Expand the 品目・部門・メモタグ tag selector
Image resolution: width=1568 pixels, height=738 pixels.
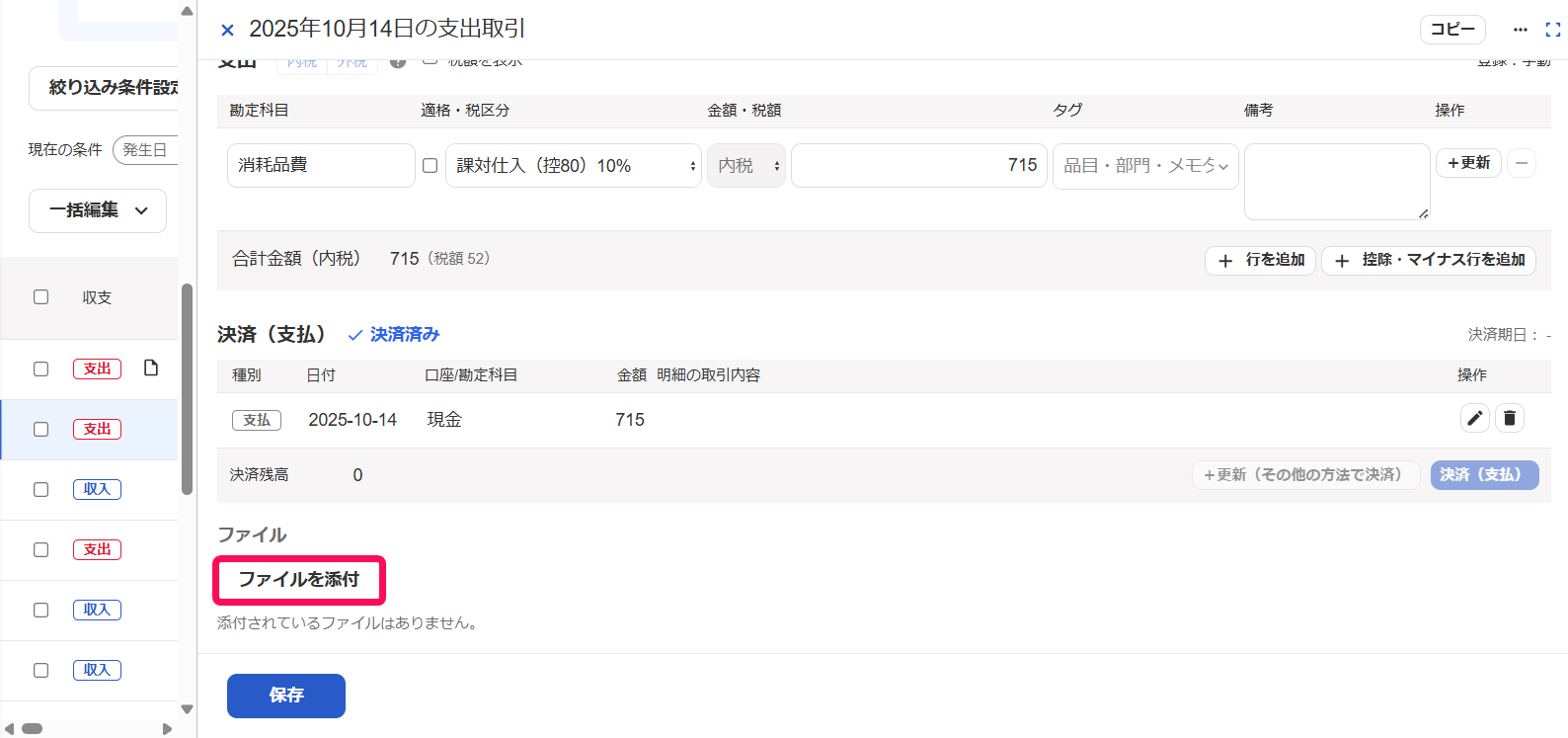click(x=1145, y=165)
